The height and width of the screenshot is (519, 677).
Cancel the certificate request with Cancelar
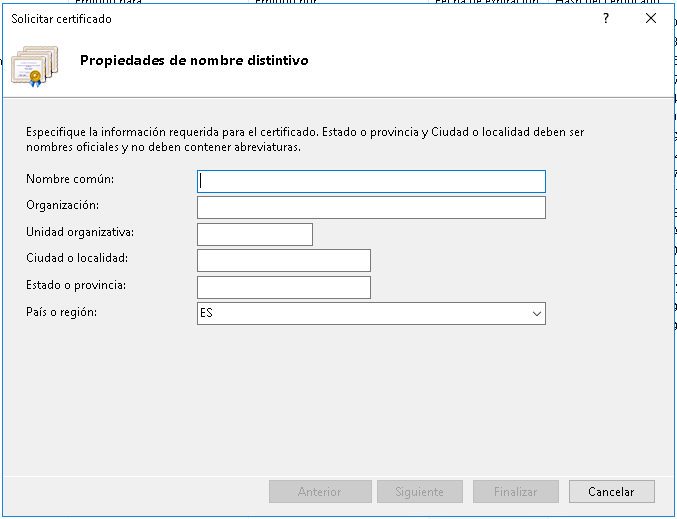point(611,492)
